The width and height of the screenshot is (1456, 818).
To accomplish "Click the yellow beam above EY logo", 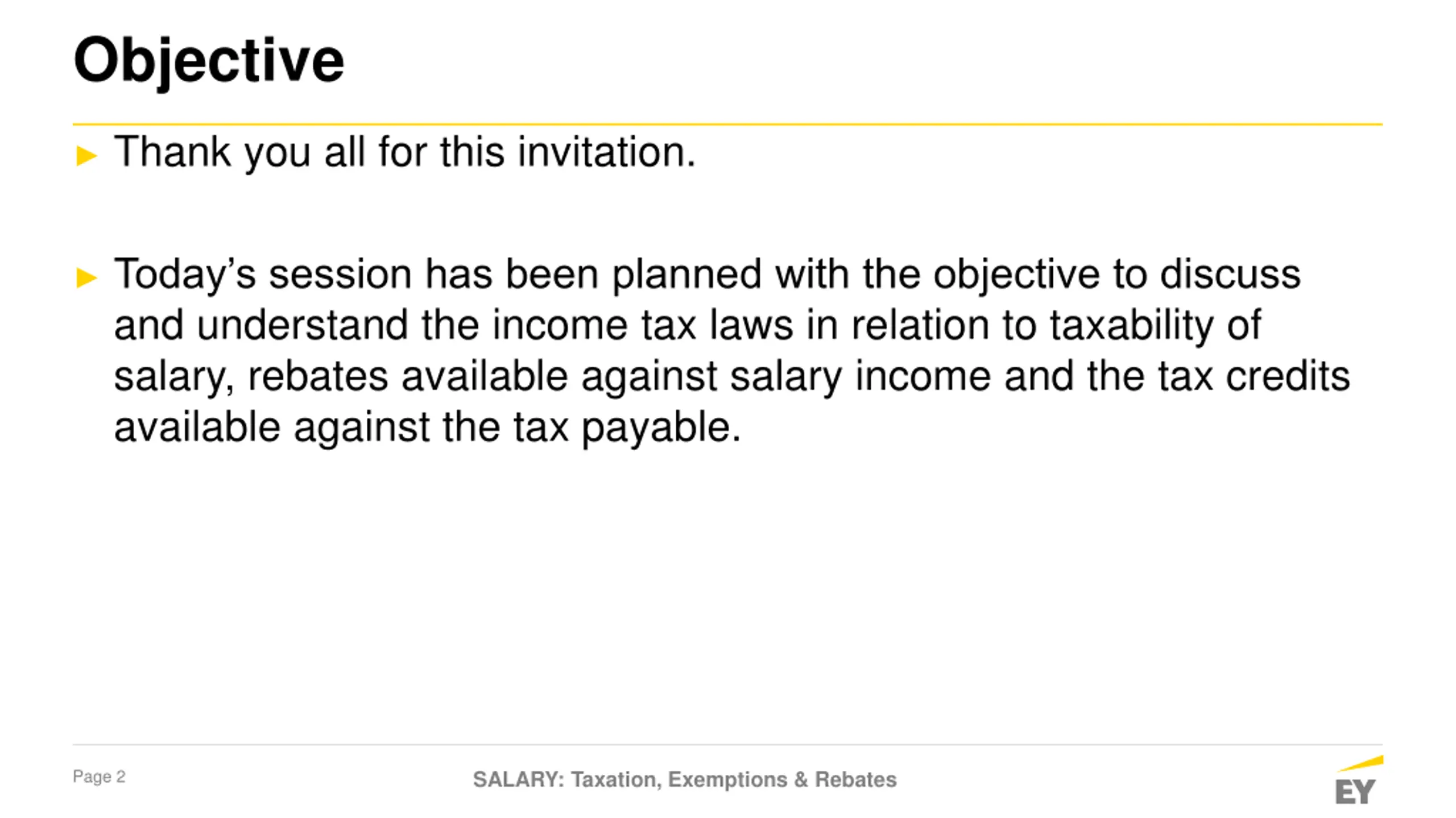I will [1360, 763].
